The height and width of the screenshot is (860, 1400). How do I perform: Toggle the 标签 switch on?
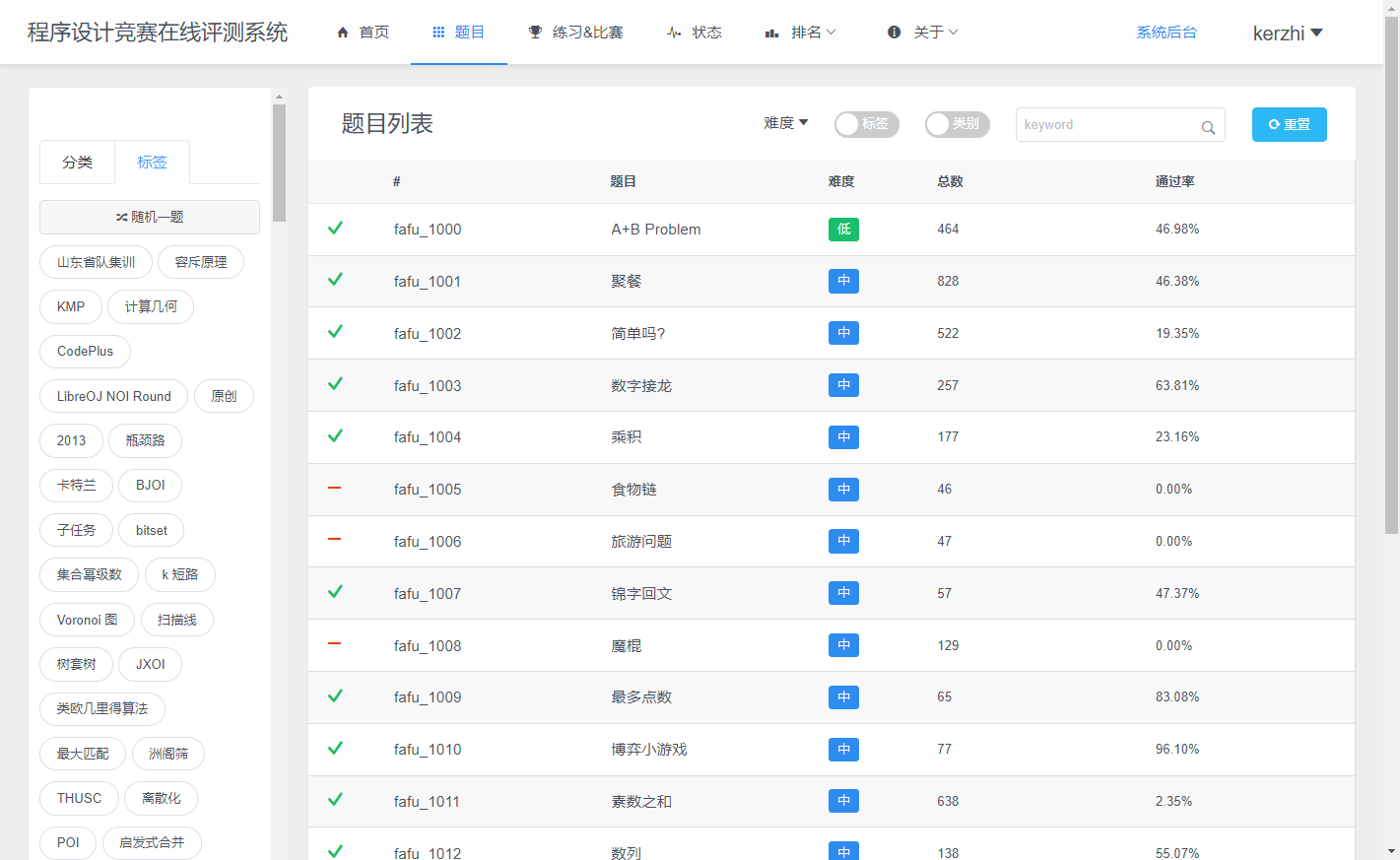coord(866,124)
